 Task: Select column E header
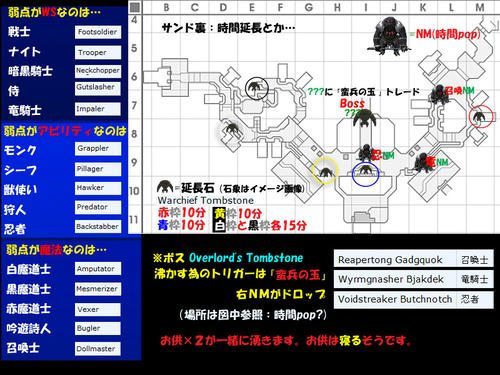coord(252,7)
